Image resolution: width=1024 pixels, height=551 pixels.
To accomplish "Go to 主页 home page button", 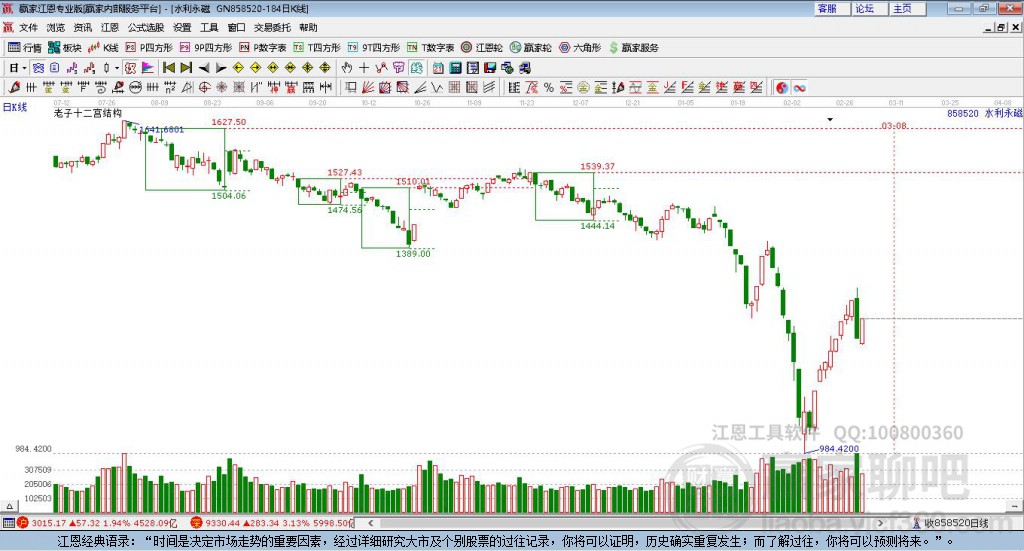I will pos(907,8).
